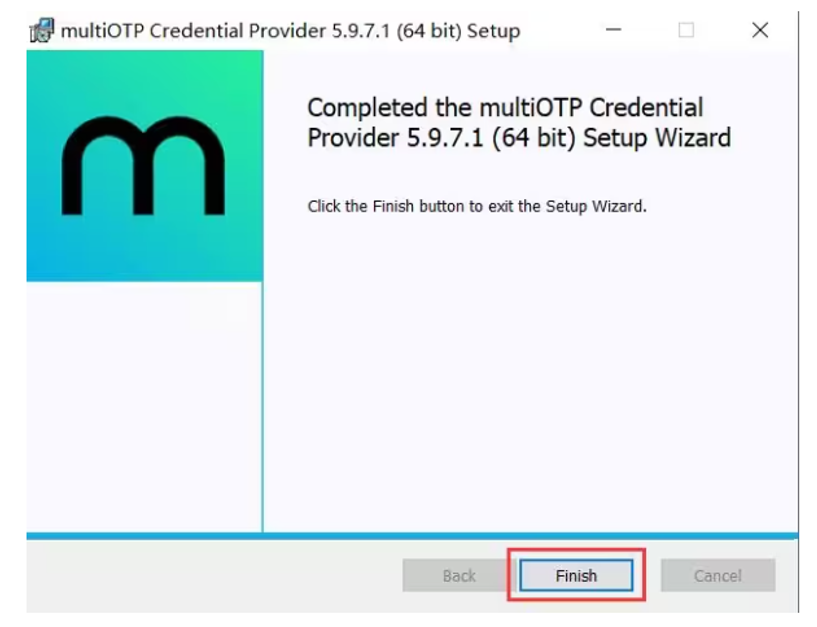817x627 pixels.
Task: Click '(64 bit) Setup' in the title bar
Action: pos(458,31)
